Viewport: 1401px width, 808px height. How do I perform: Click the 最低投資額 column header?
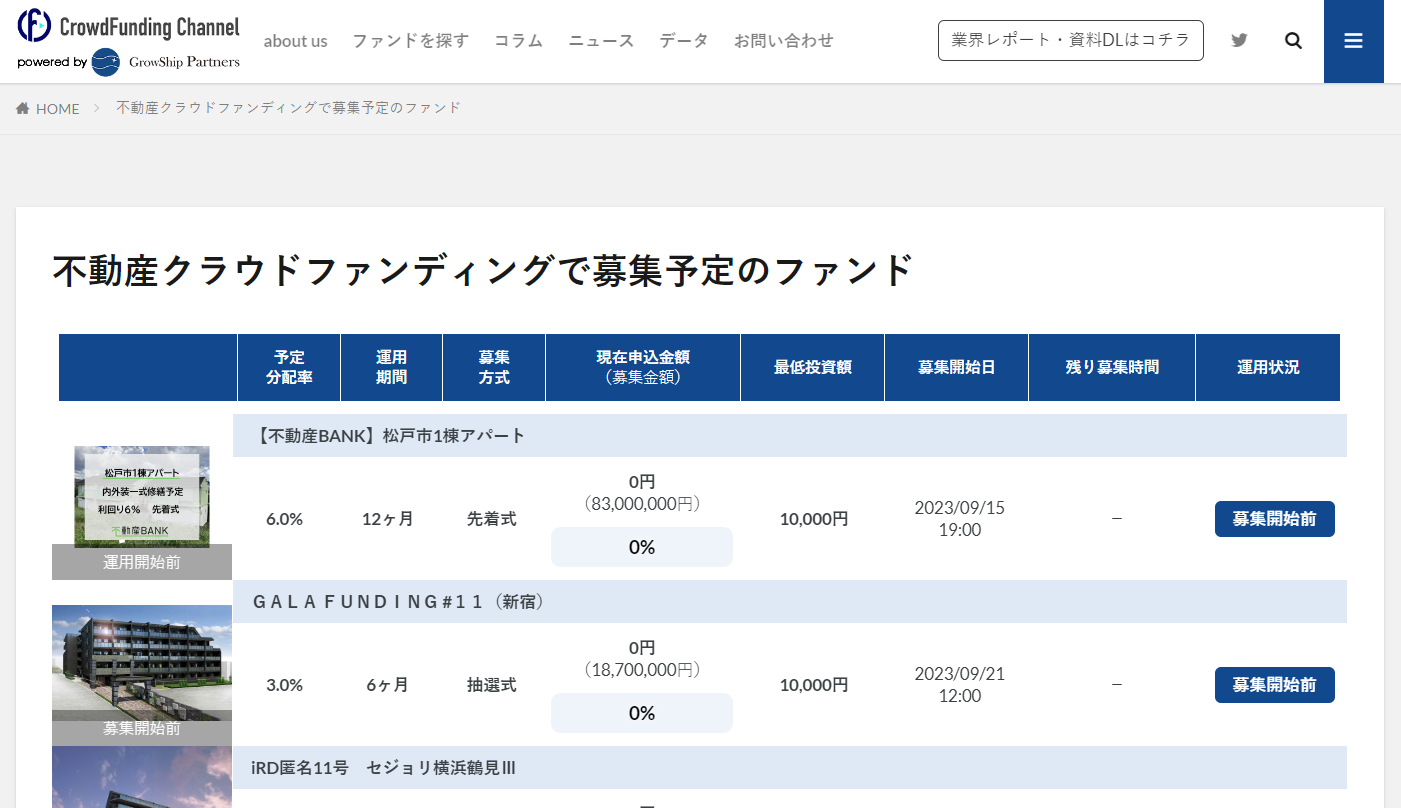tap(813, 367)
